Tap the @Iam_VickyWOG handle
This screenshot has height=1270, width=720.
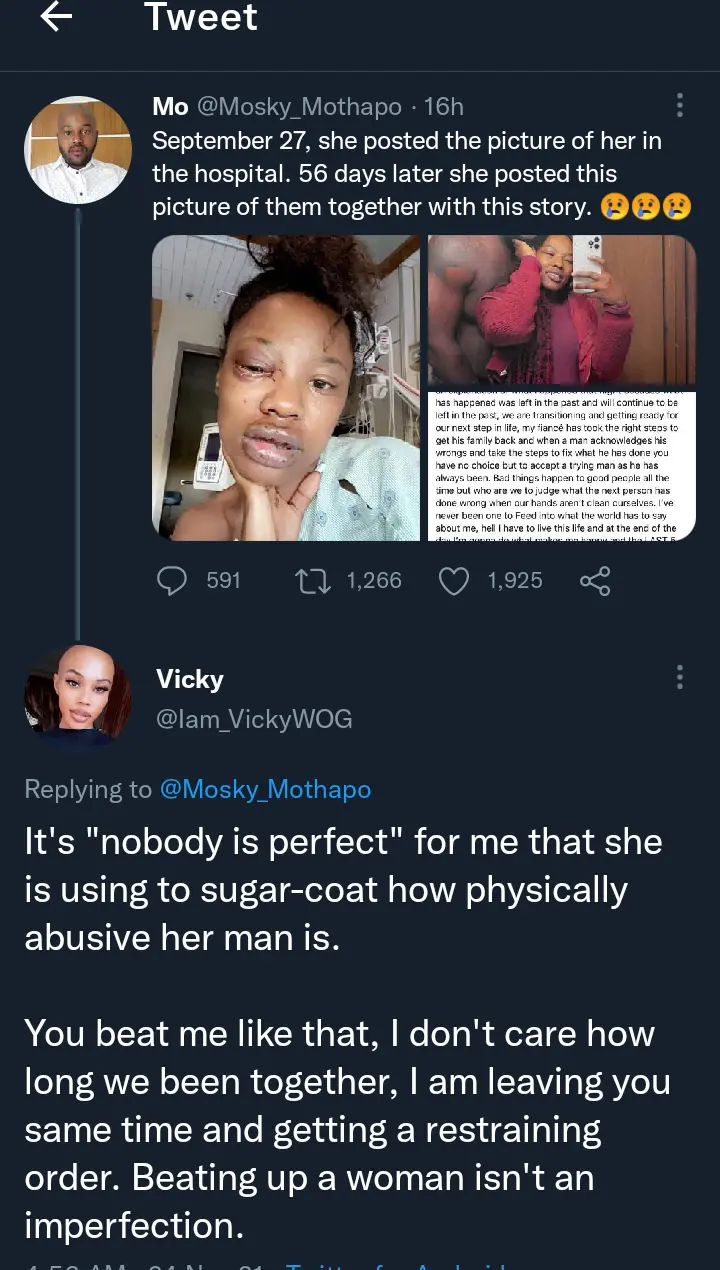click(254, 719)
